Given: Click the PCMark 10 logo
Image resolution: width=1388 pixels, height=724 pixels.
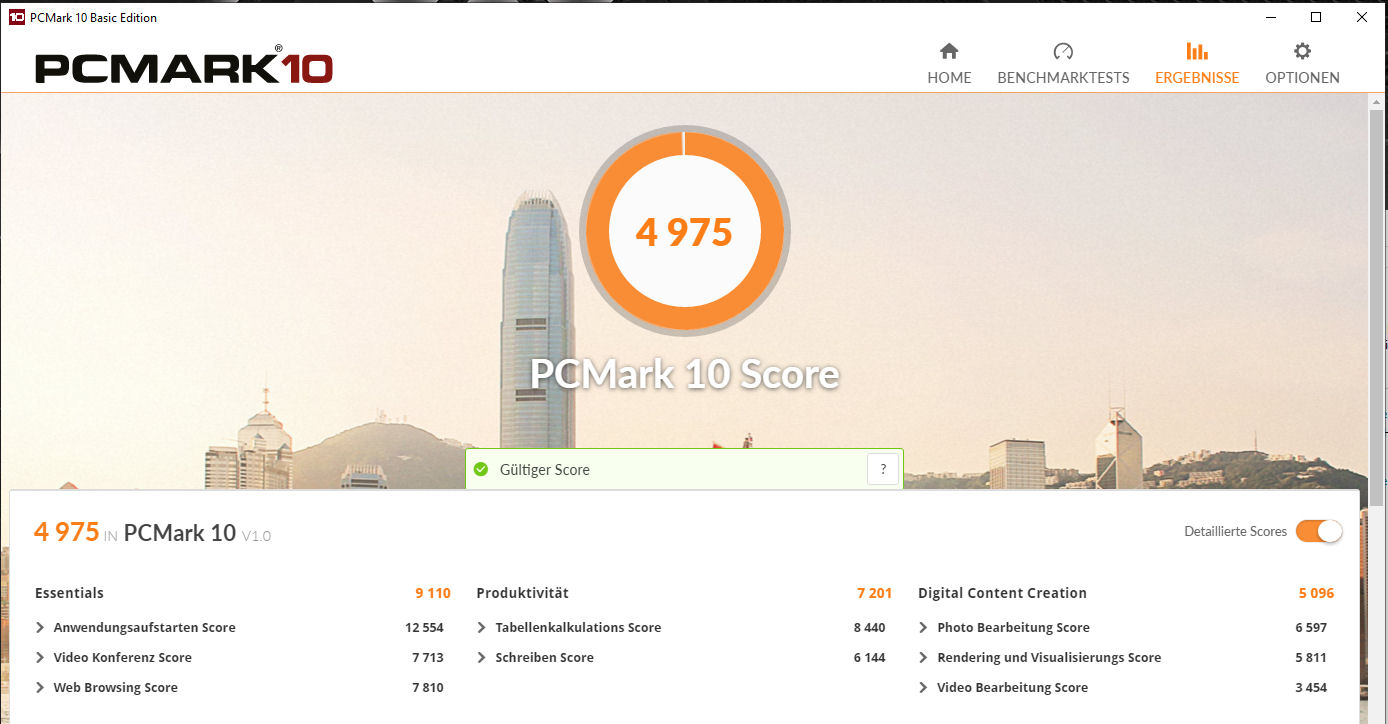Looking at the screenshot, I should [184, 66].
